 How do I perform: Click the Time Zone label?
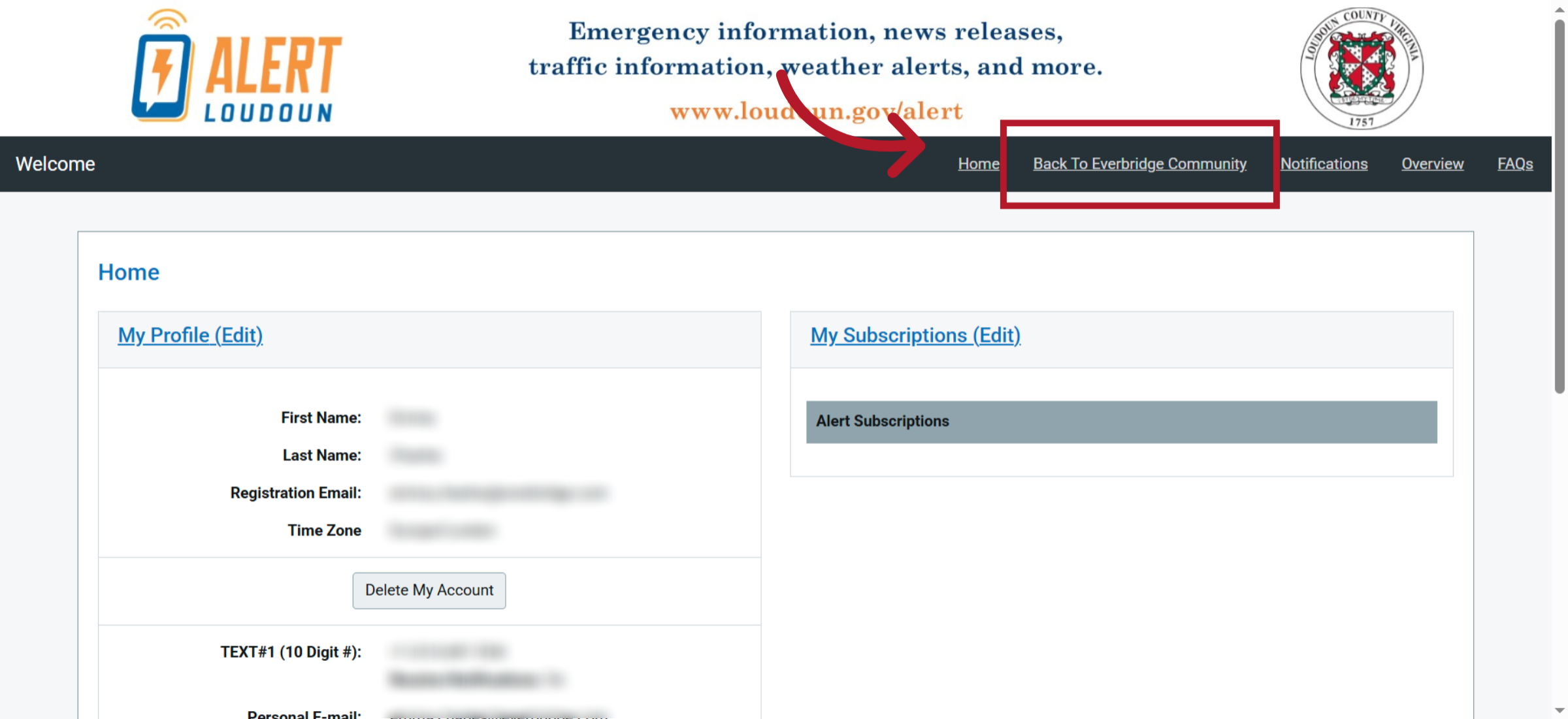324,530
